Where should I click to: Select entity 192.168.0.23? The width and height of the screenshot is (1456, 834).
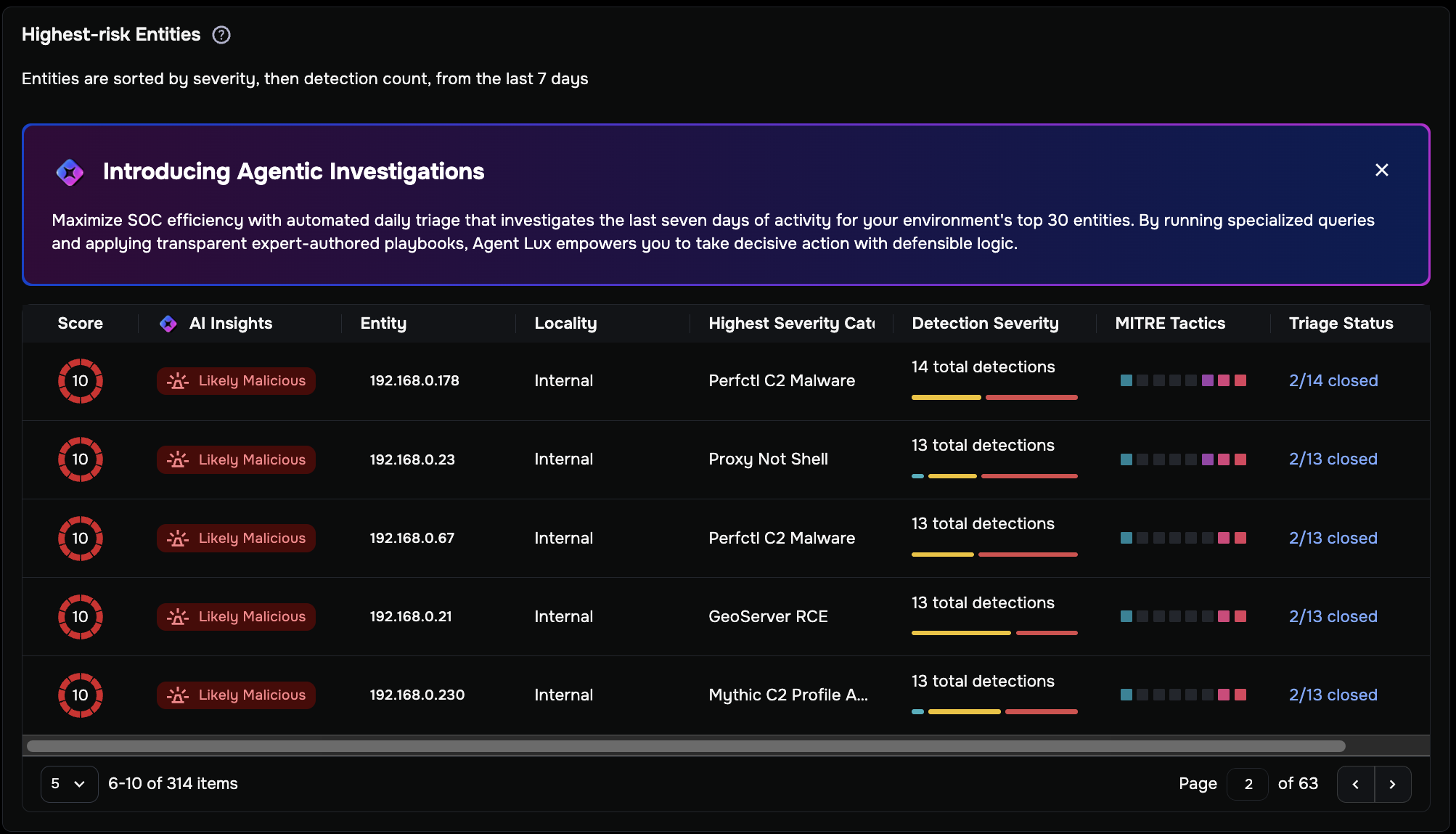point(412,459)
